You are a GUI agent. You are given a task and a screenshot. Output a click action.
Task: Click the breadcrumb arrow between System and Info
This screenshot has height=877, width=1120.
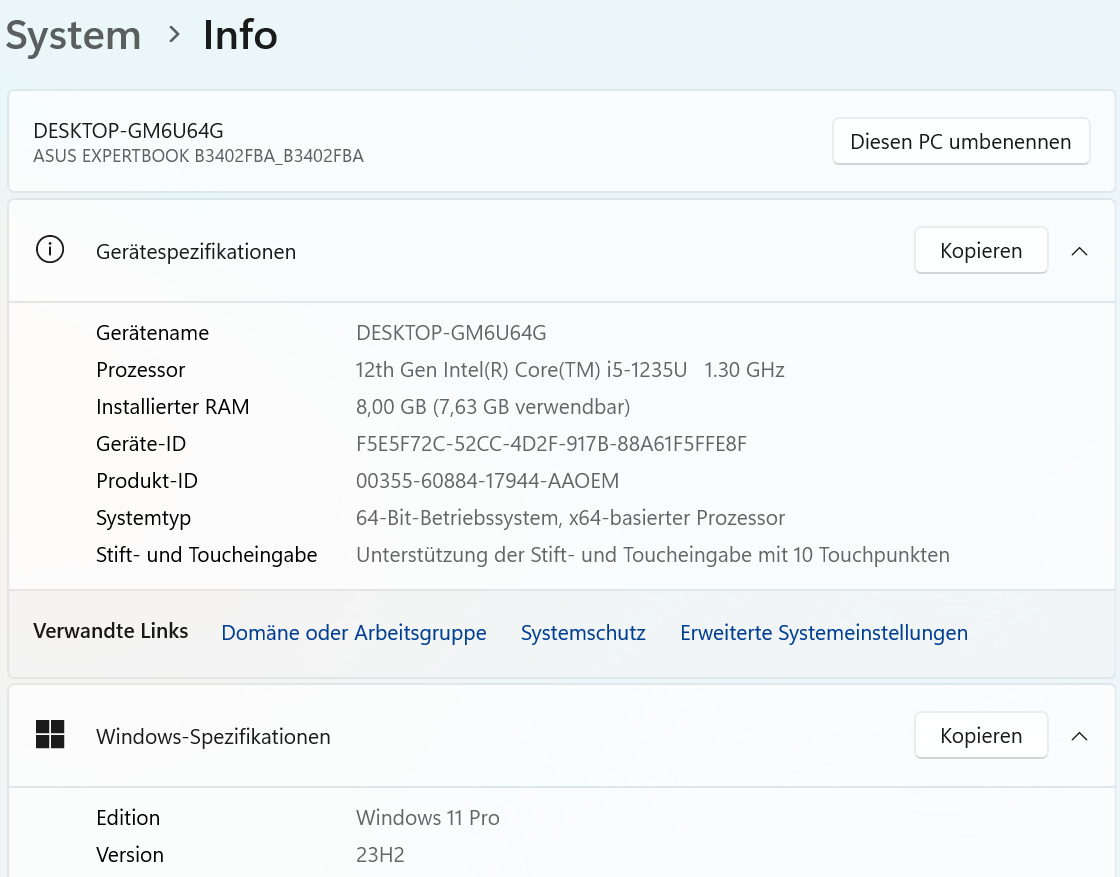pos(174,34)
